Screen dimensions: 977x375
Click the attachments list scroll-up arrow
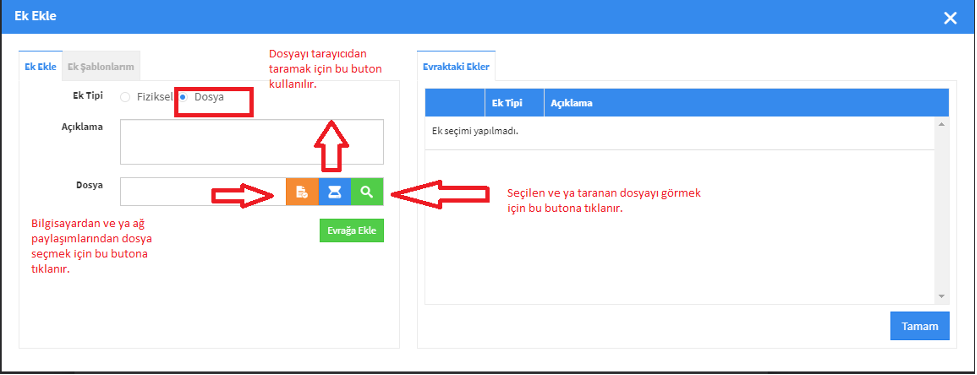click(x=941, y=124)
